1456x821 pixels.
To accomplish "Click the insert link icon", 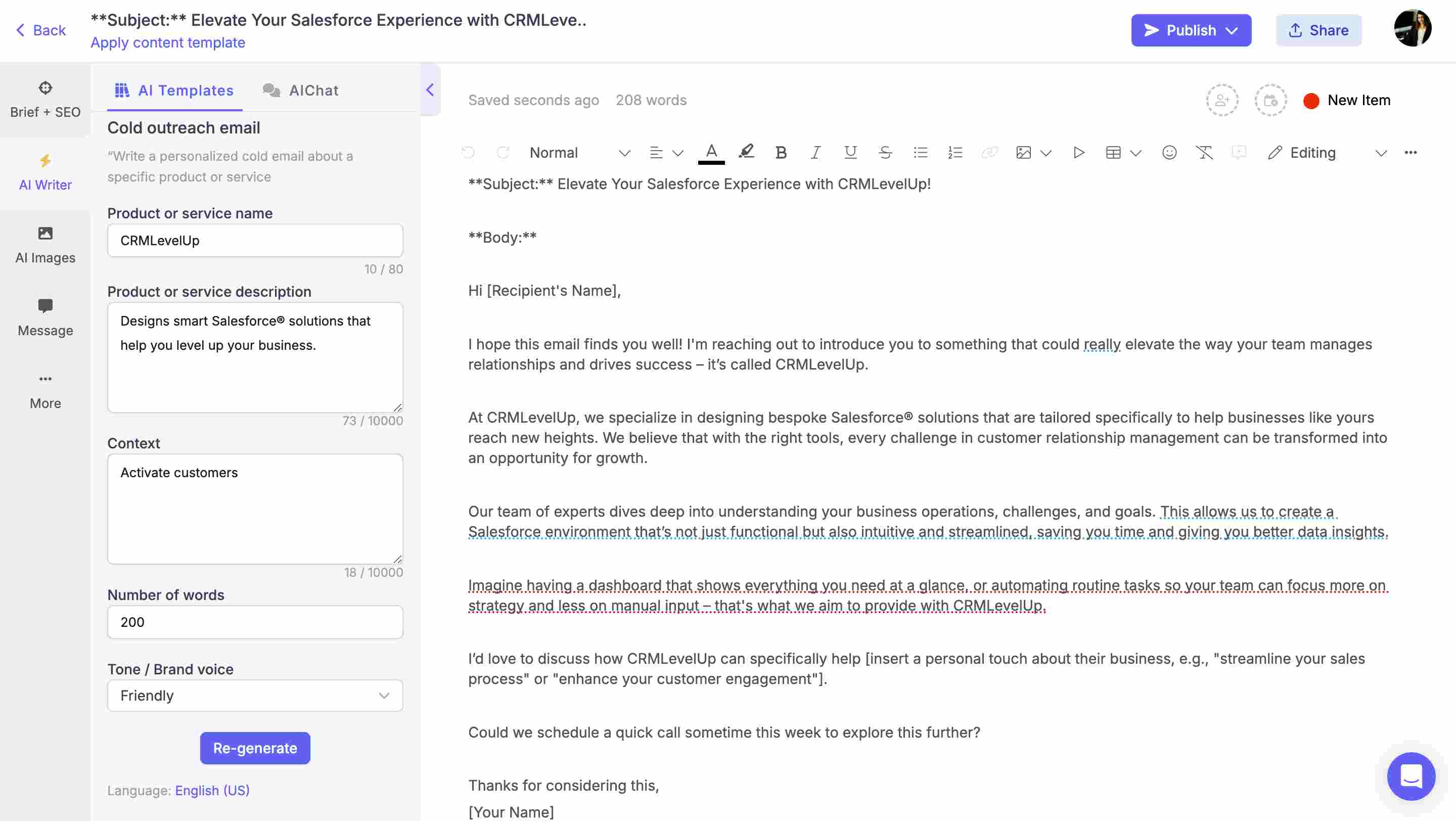I will coord(990,153).
